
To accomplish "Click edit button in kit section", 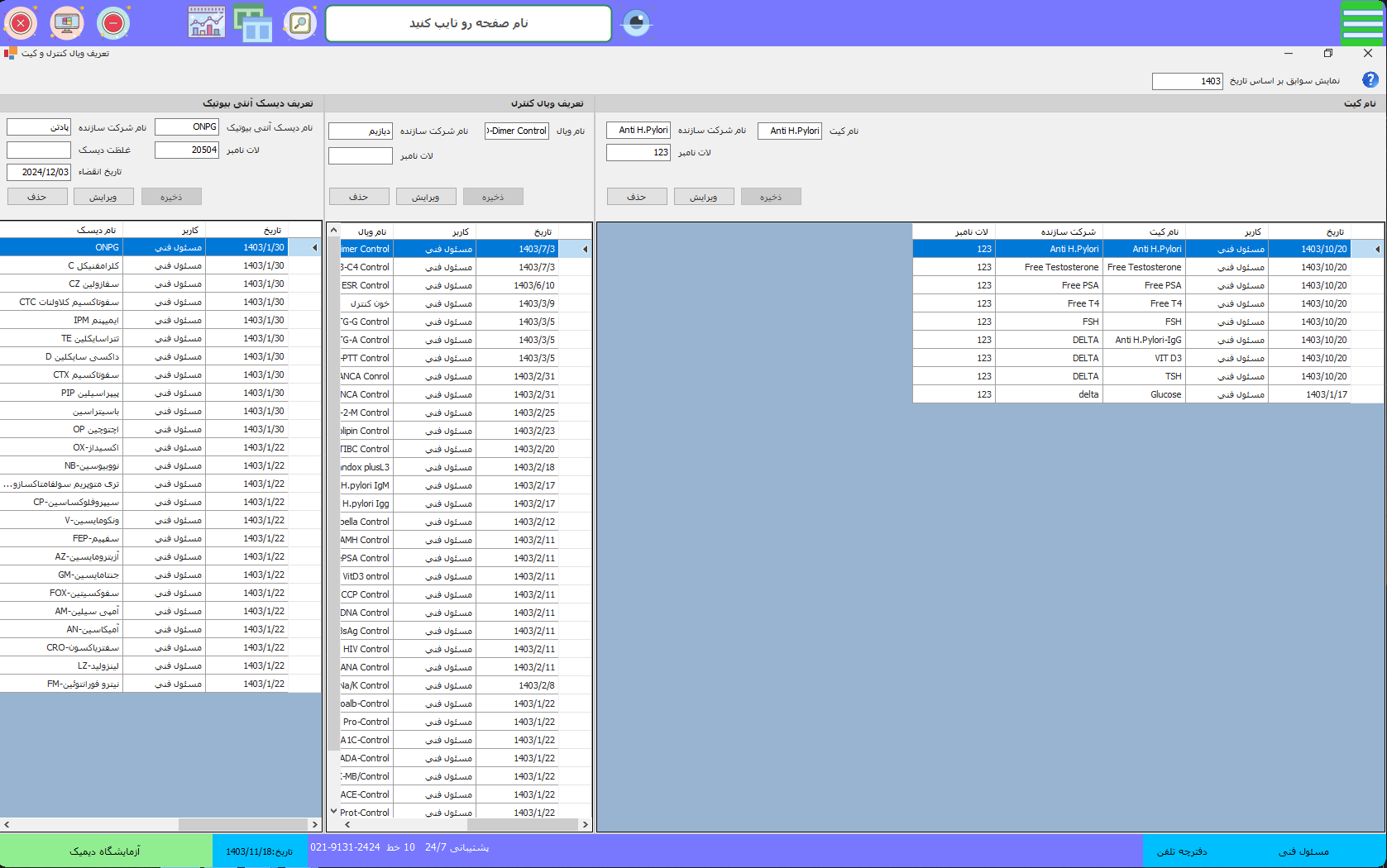I will 704,197.
